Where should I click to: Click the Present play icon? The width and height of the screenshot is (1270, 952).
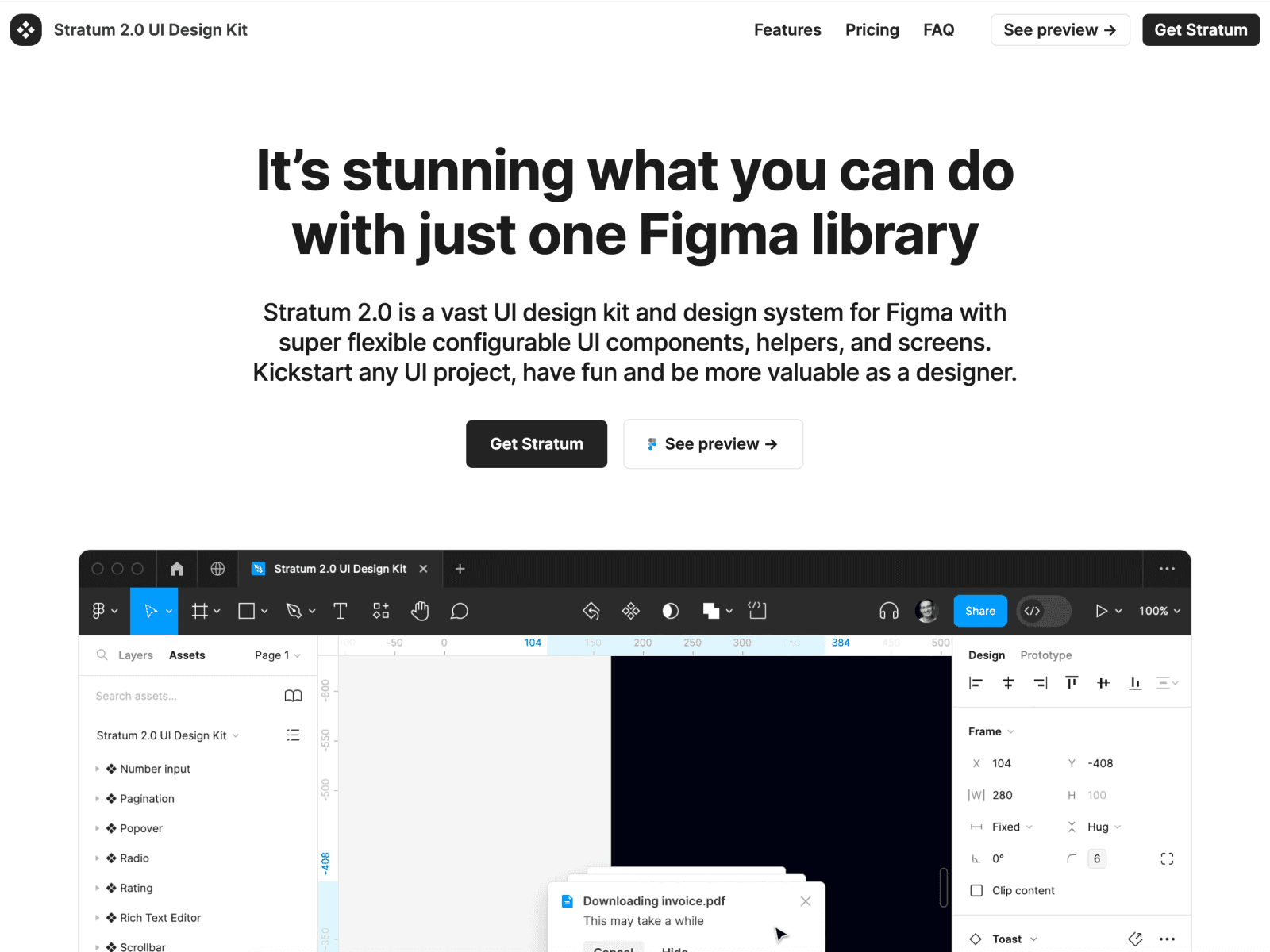pos(1101,611)
